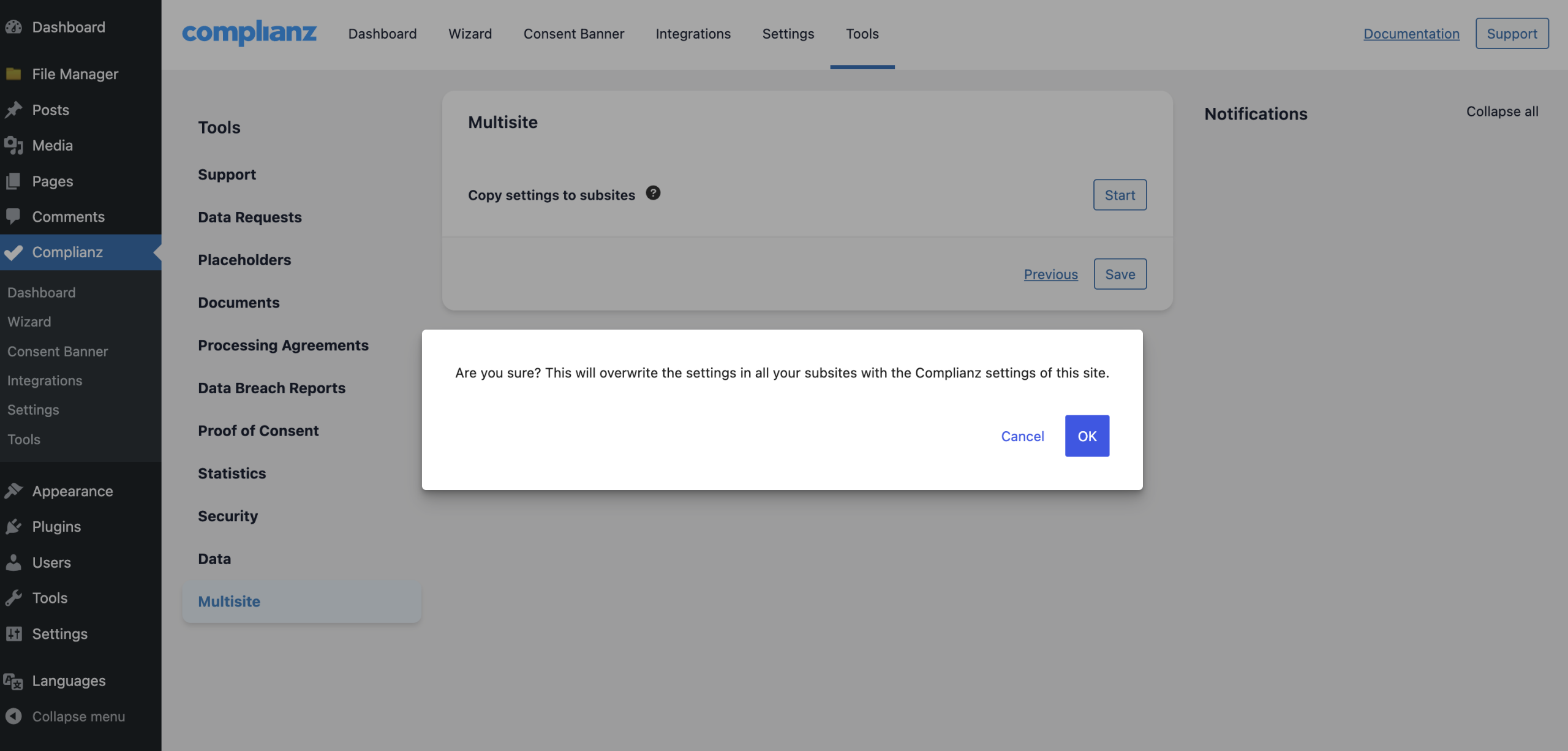Confirm the overwrite dialog with OK
Screen dimensions: 1568x751
(x=1087, y=436)
